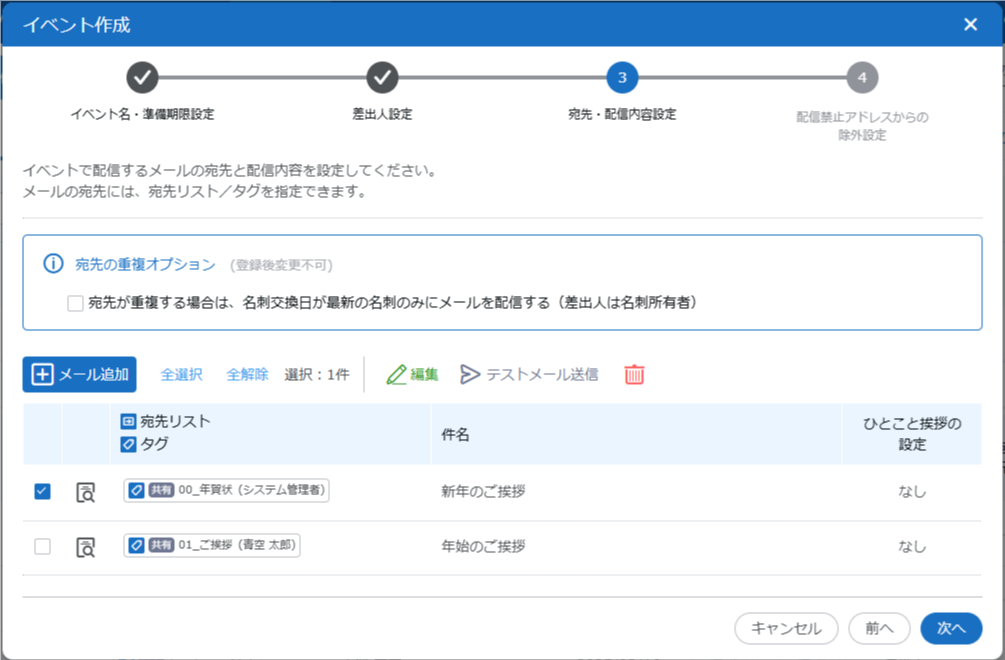Check the 01_ご挨拶 row checkbox
The image size is (1005, 660).
(42, 547)
